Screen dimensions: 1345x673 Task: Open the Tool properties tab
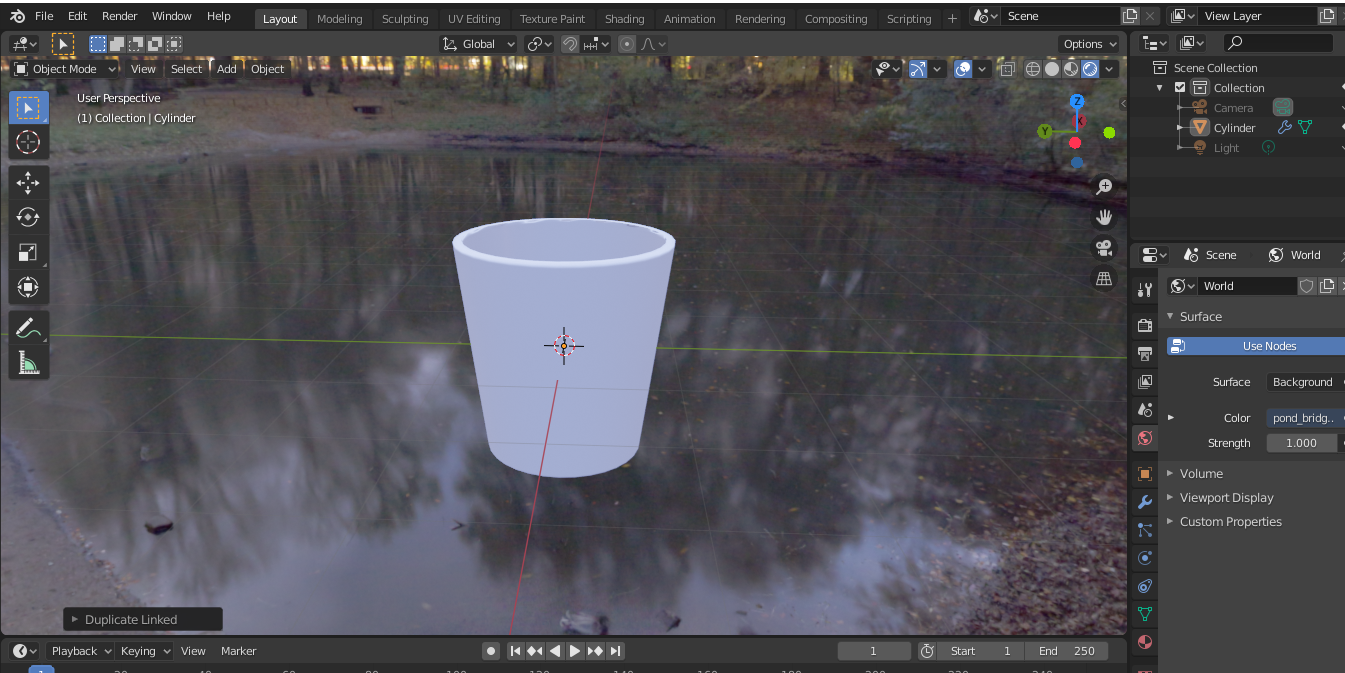click(x=1145, y=290)
